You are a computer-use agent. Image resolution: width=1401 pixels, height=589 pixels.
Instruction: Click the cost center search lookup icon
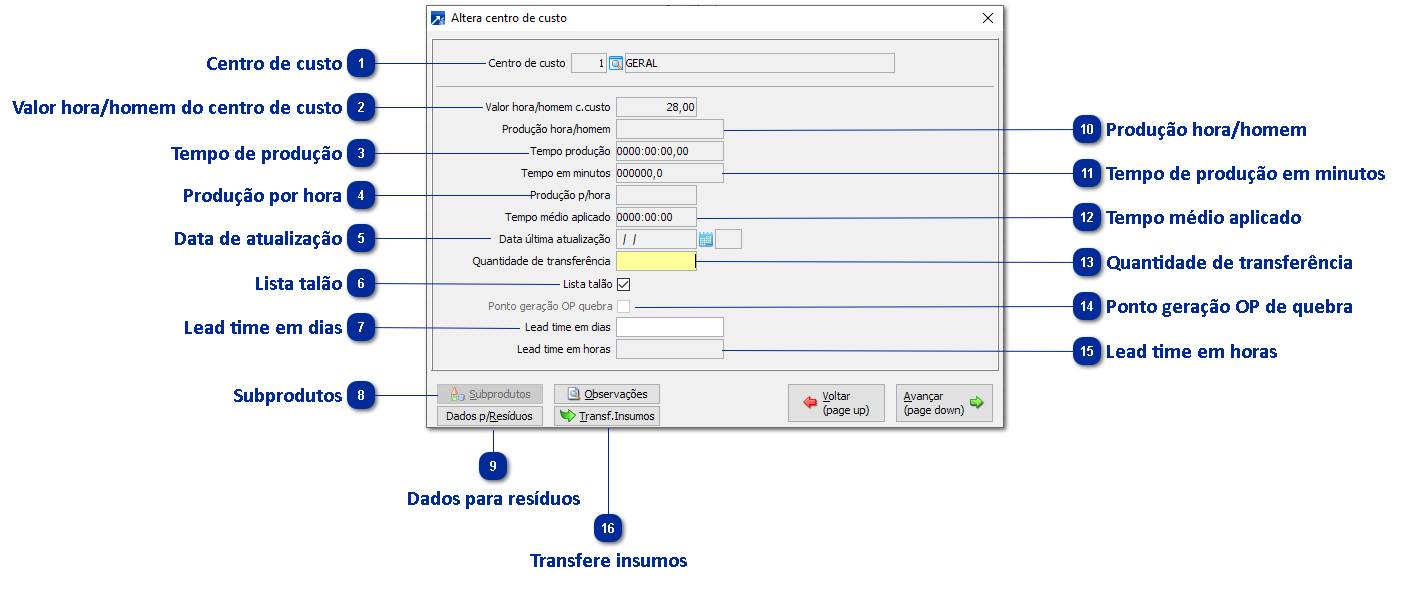coord(616,63)
